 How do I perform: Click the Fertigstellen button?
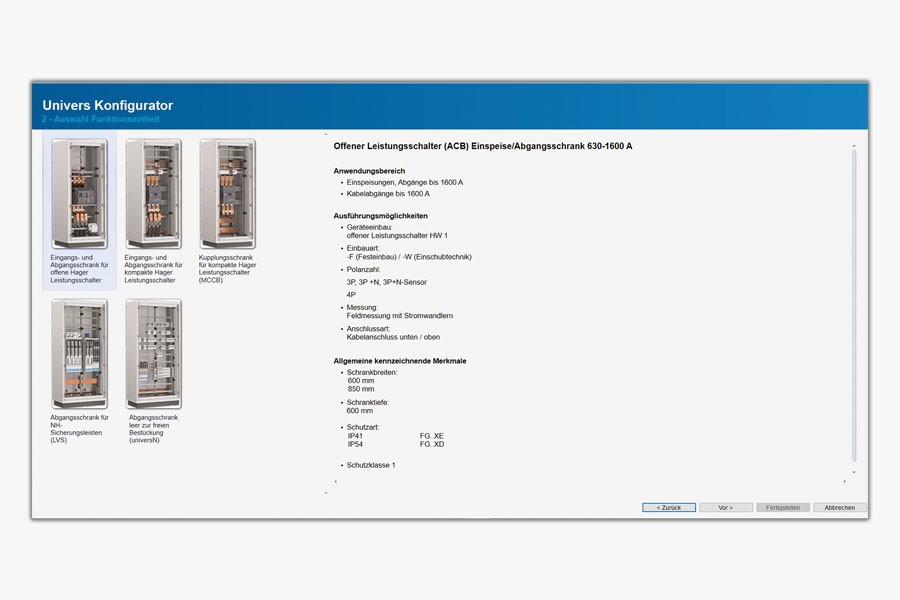click(783, 508)
